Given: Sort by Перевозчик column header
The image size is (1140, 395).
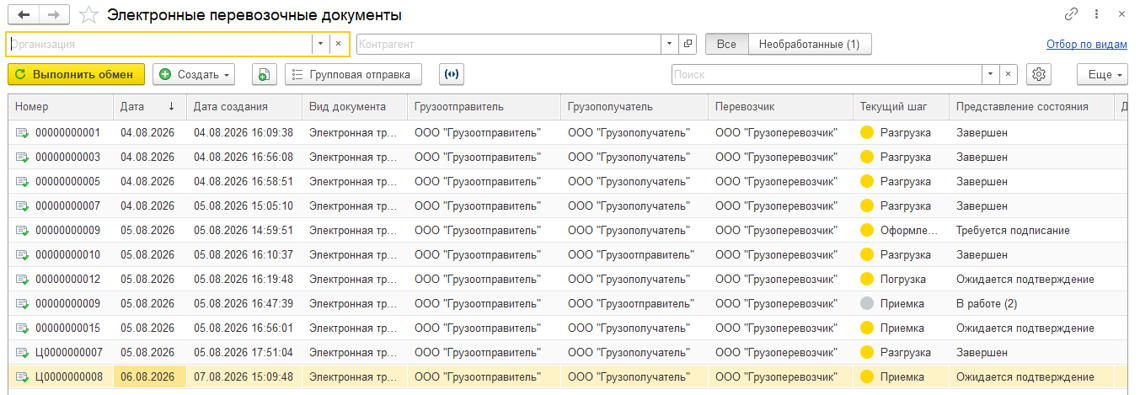Looking at the screenshot, I should (781, 106).
